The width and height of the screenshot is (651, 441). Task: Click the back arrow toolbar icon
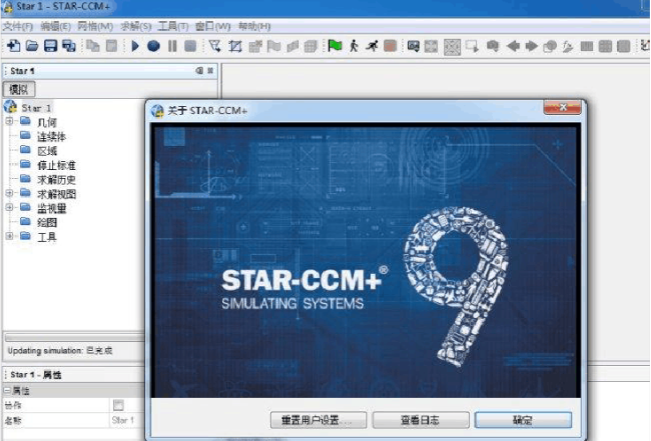point(514,46)
